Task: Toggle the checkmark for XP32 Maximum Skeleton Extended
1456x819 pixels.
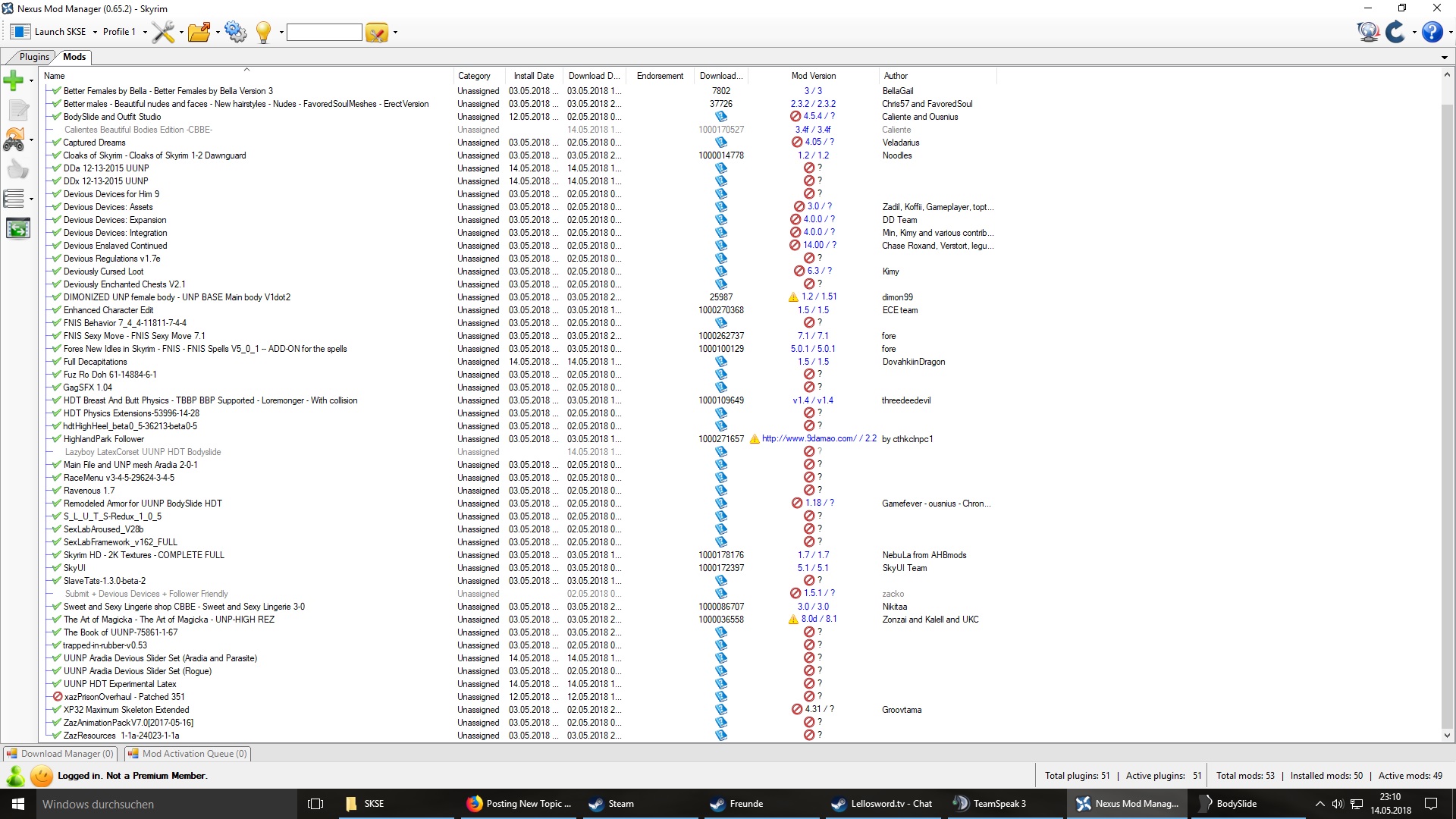Action: (57, 710)
